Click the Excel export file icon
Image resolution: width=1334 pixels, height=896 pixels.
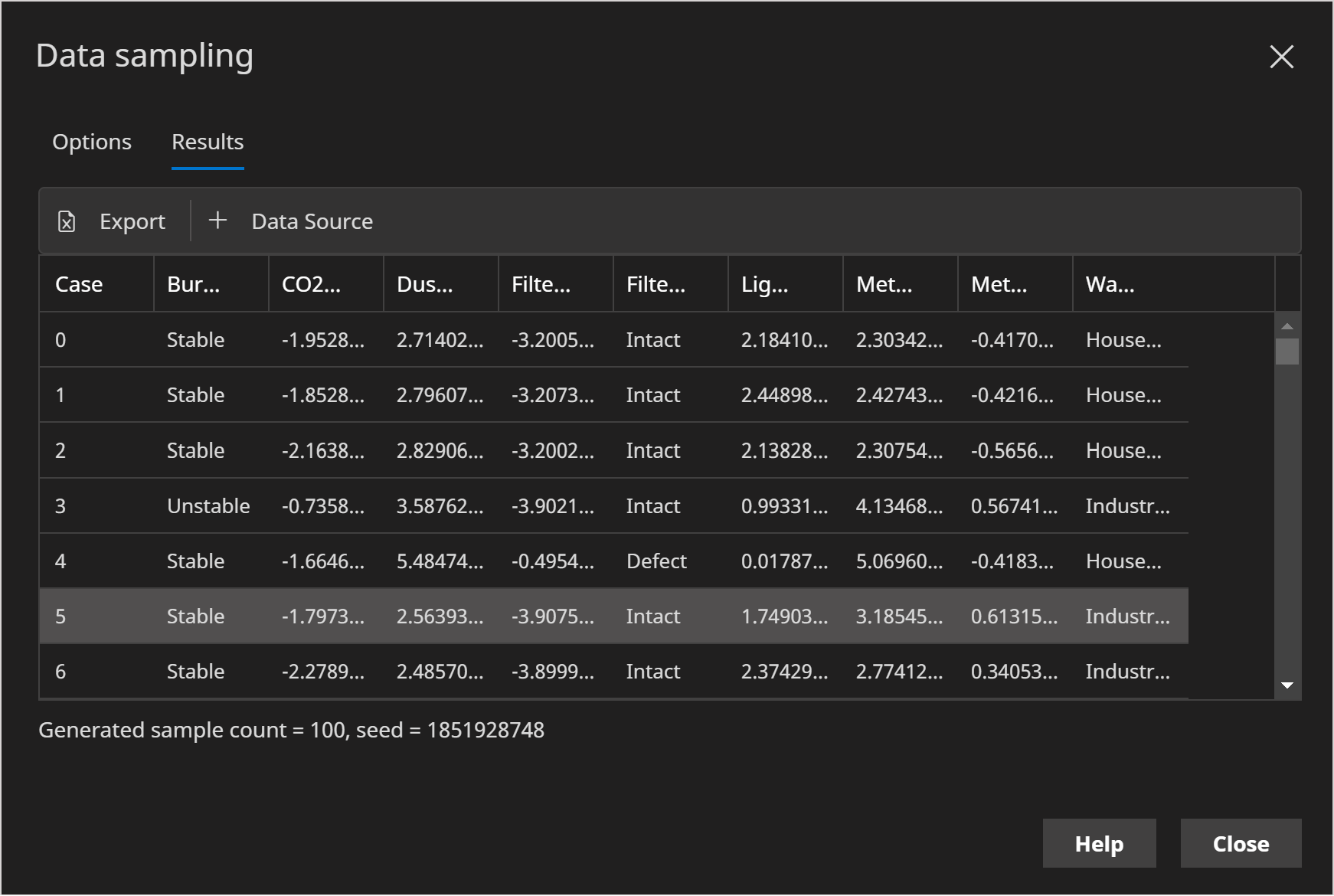point(67,221)
